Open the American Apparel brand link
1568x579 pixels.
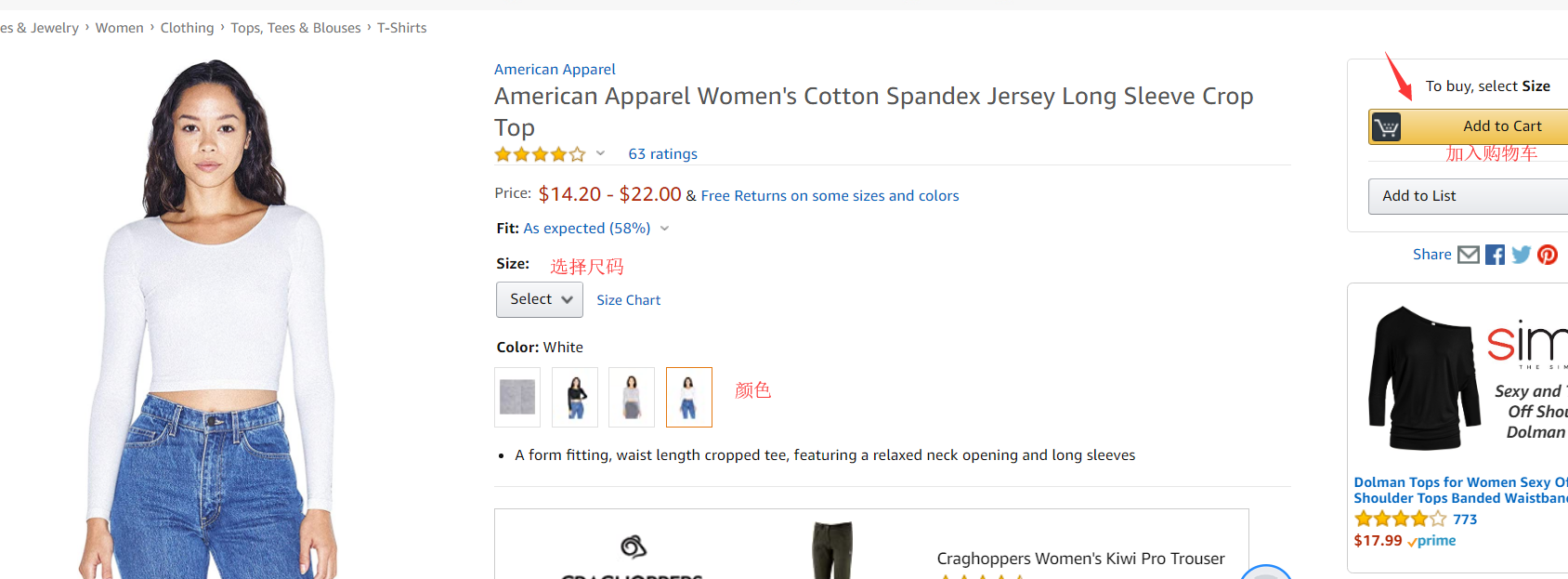tap(555, 70)
